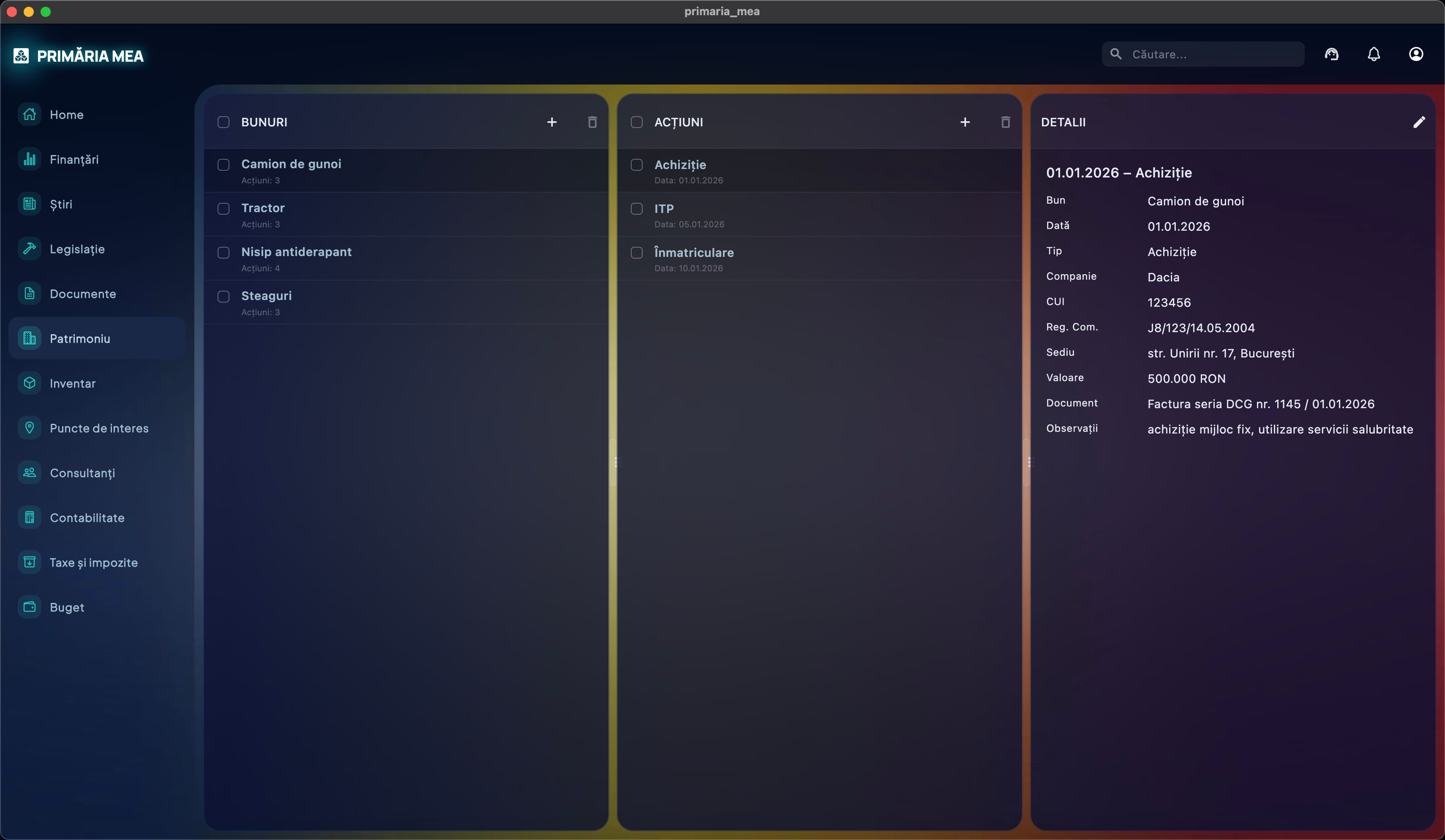Go to Contabilitate in the sidebar
1445x840 pixels.
87,517
